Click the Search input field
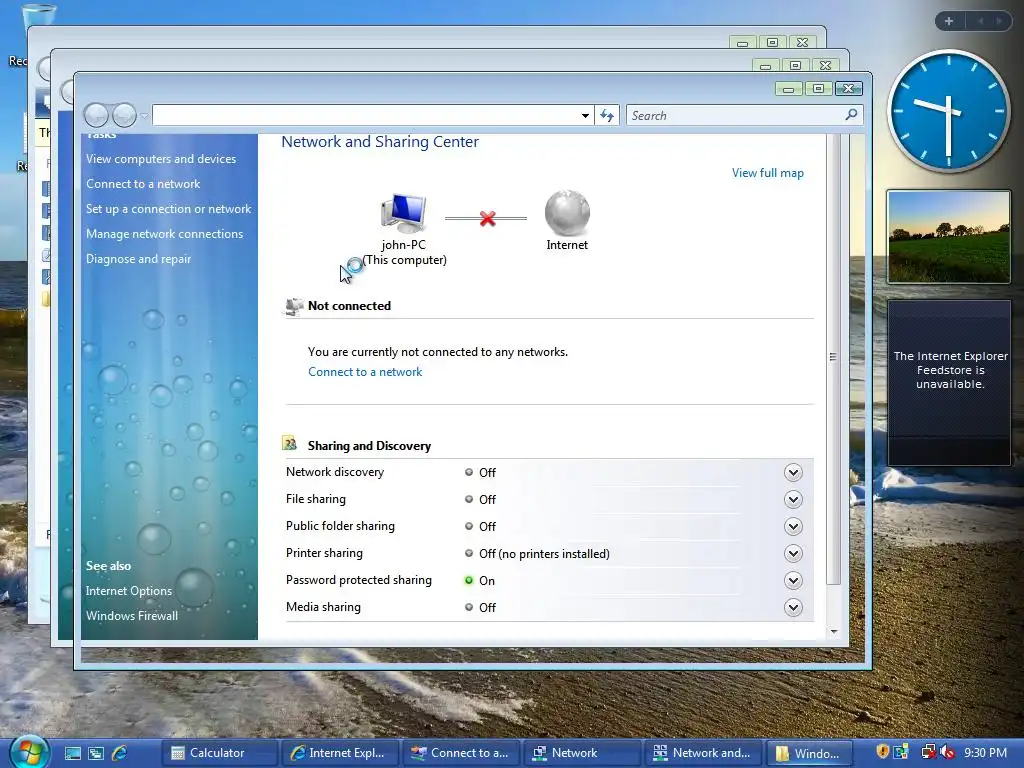This screenshot has width=1024, height=768. click(744, 116)
